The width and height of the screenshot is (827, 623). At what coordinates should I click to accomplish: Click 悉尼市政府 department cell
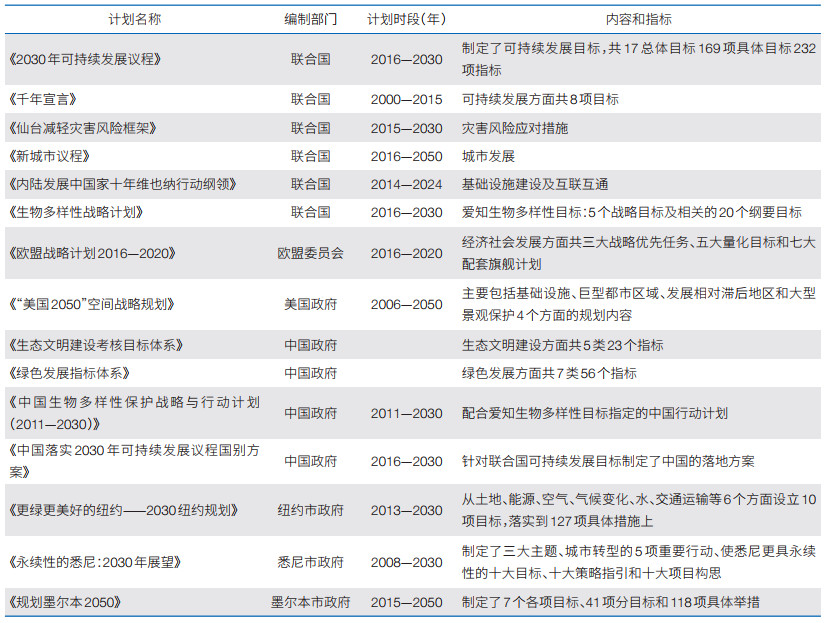[311, 562]
